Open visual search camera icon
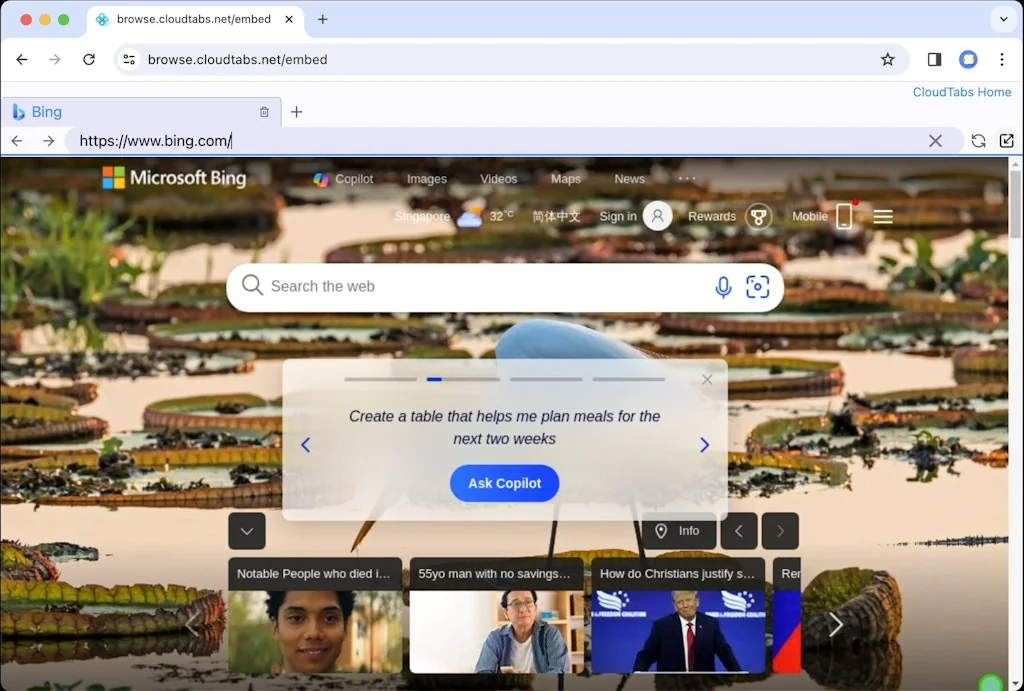Image resolution: width=1024 pixels, height=691 pixels. tap(758, 287)
